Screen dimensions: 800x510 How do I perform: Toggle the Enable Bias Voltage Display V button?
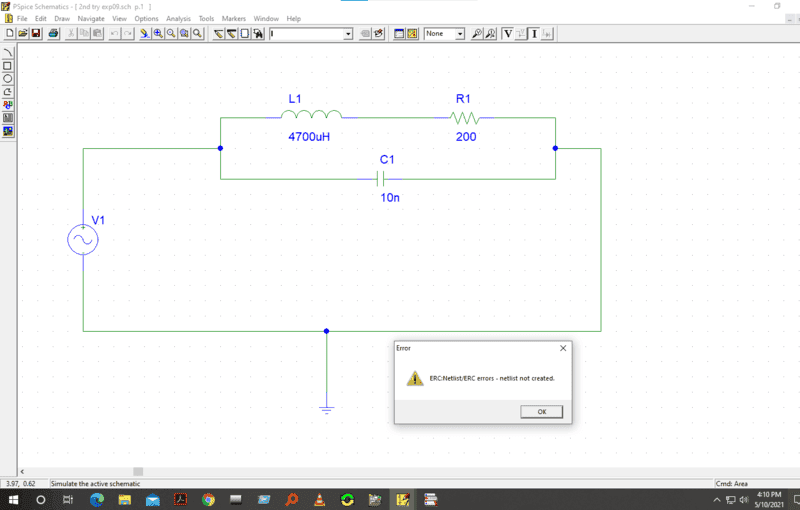(507, 33)
